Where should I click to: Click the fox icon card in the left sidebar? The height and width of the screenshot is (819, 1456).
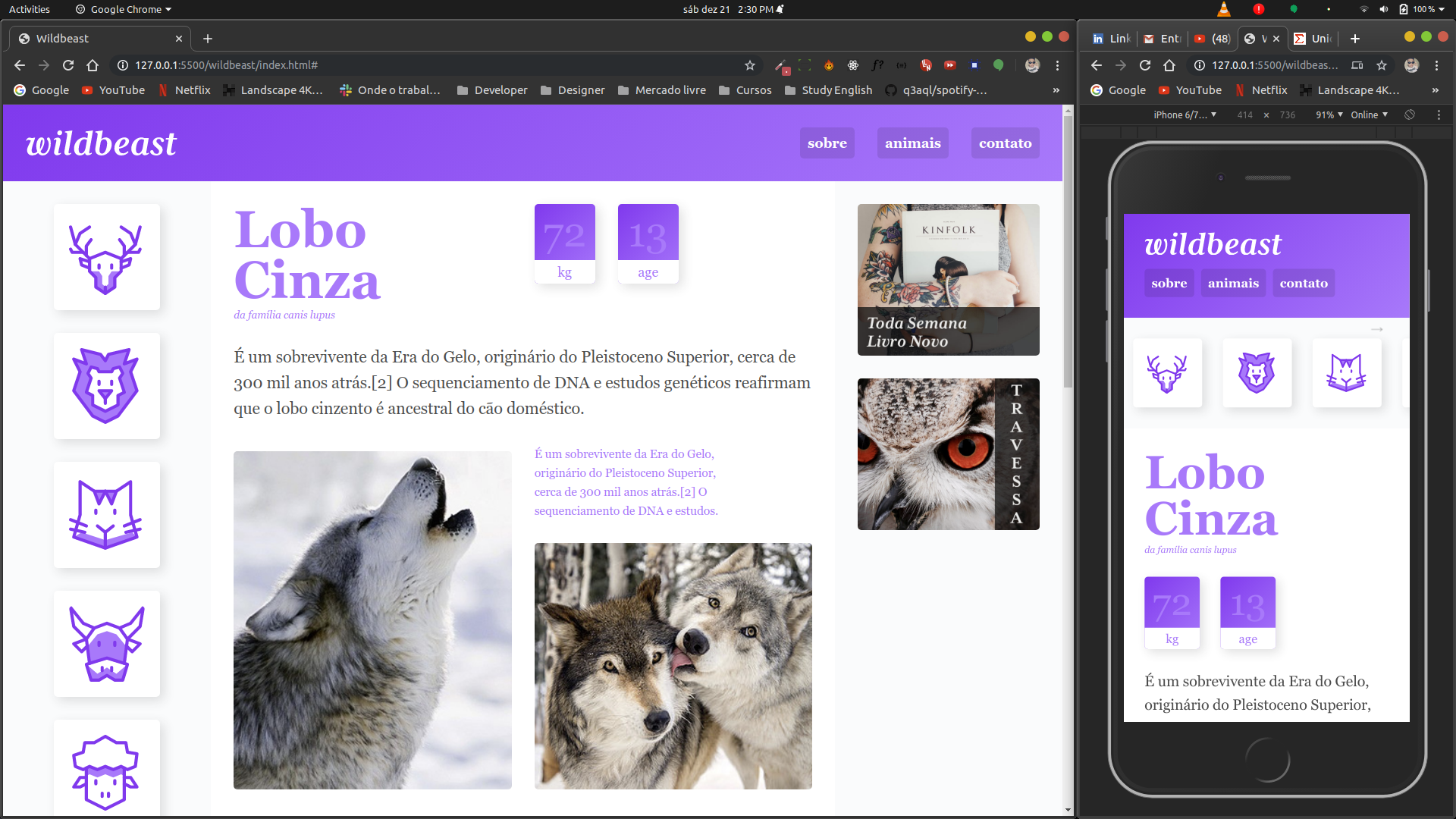(106, 515)
